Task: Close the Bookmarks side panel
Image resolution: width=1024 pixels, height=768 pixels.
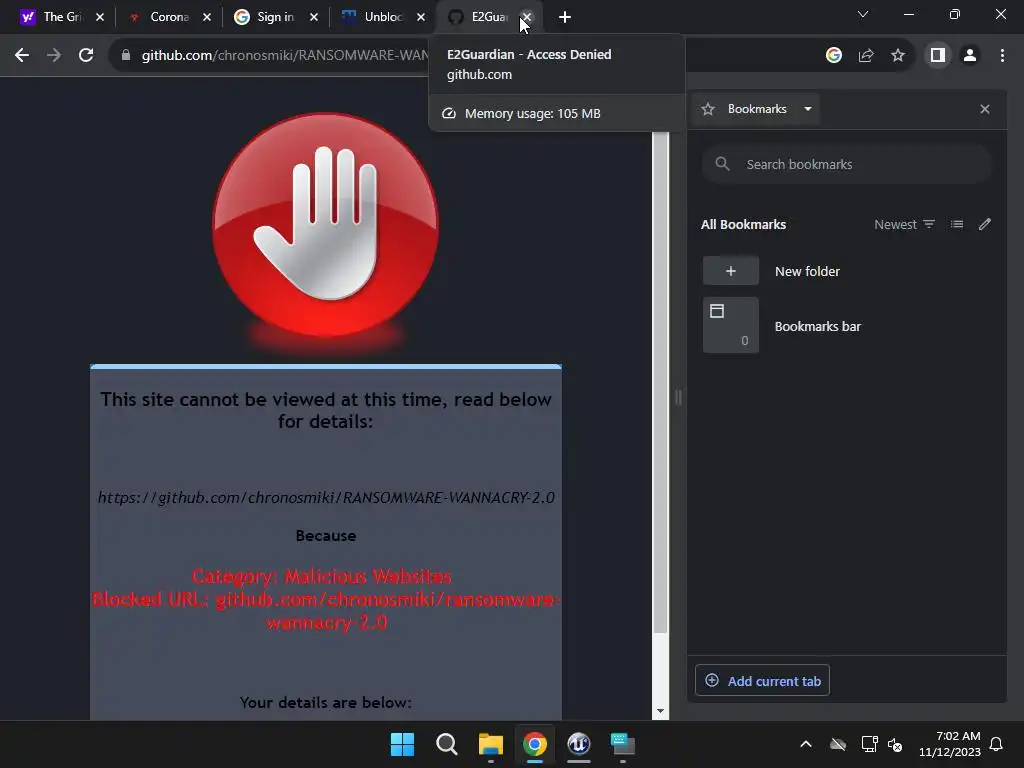Action: [x=985, y=109]
